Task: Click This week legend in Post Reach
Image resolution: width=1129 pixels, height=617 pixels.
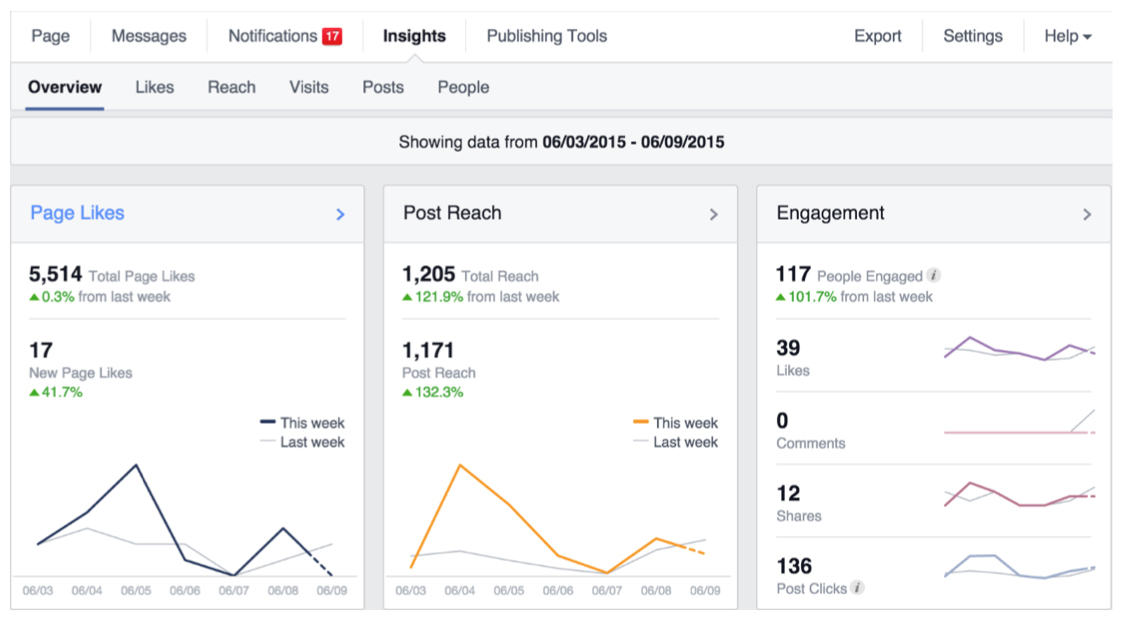Action: (x=675, y=423)
